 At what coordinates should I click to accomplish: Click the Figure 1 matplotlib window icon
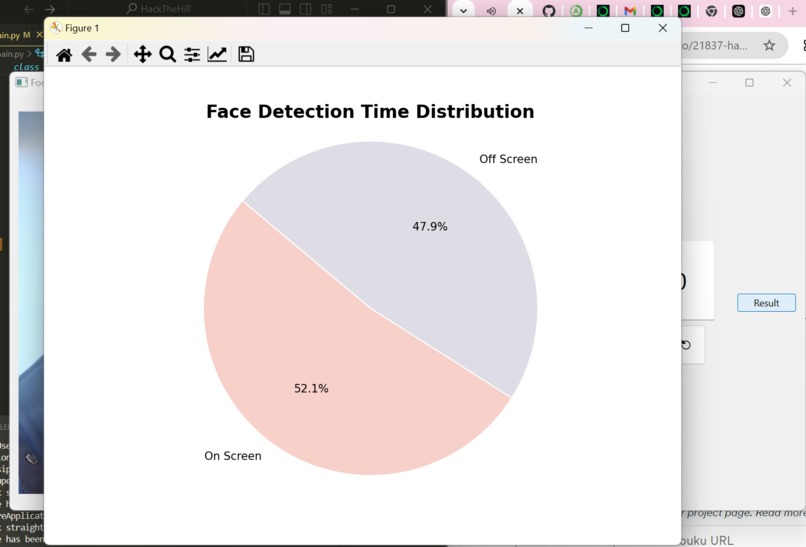click(56, 28)
